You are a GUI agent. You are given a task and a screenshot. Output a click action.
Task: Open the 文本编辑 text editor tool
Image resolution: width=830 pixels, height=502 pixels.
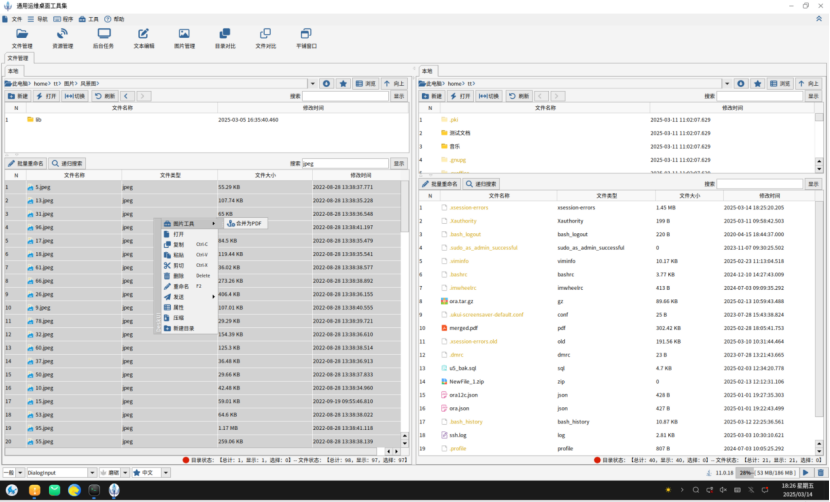(x=143, y=38)
